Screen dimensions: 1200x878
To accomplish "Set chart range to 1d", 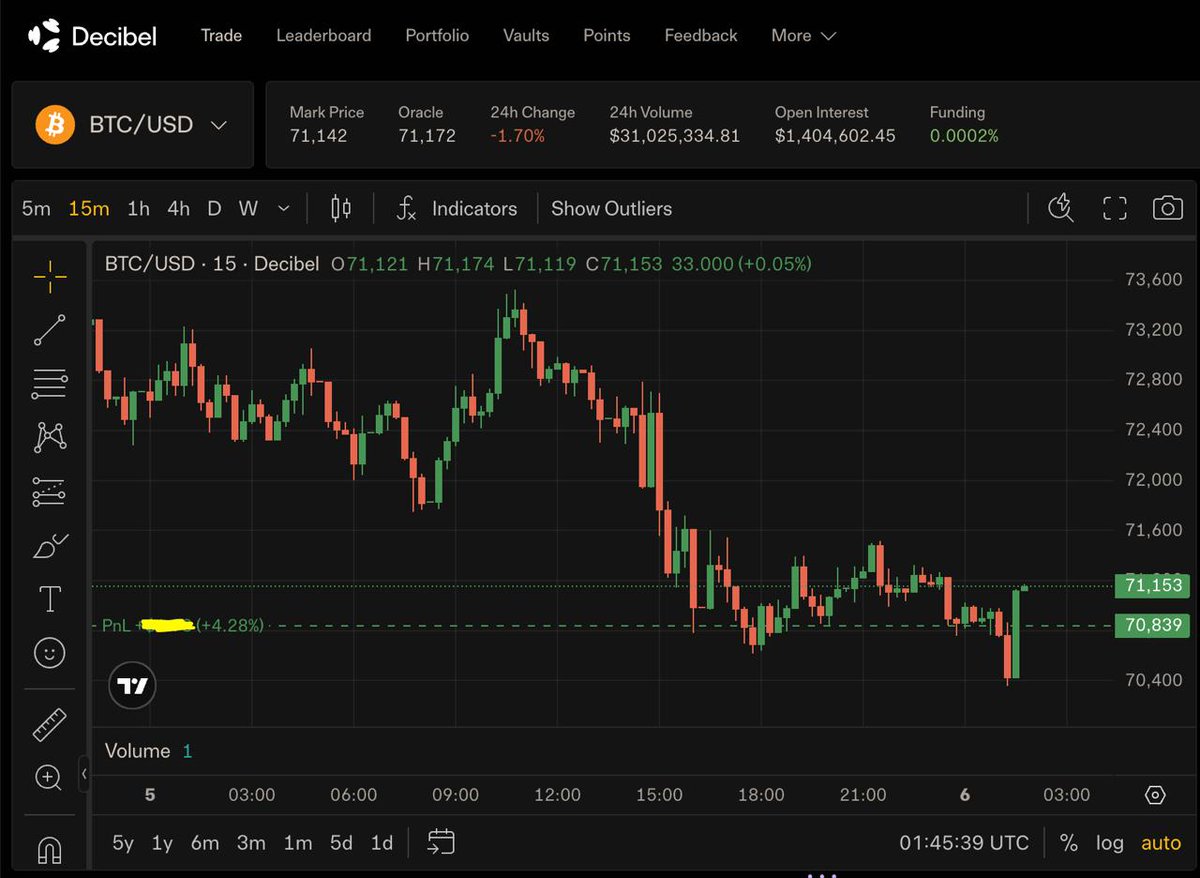I will coord(381,843).
